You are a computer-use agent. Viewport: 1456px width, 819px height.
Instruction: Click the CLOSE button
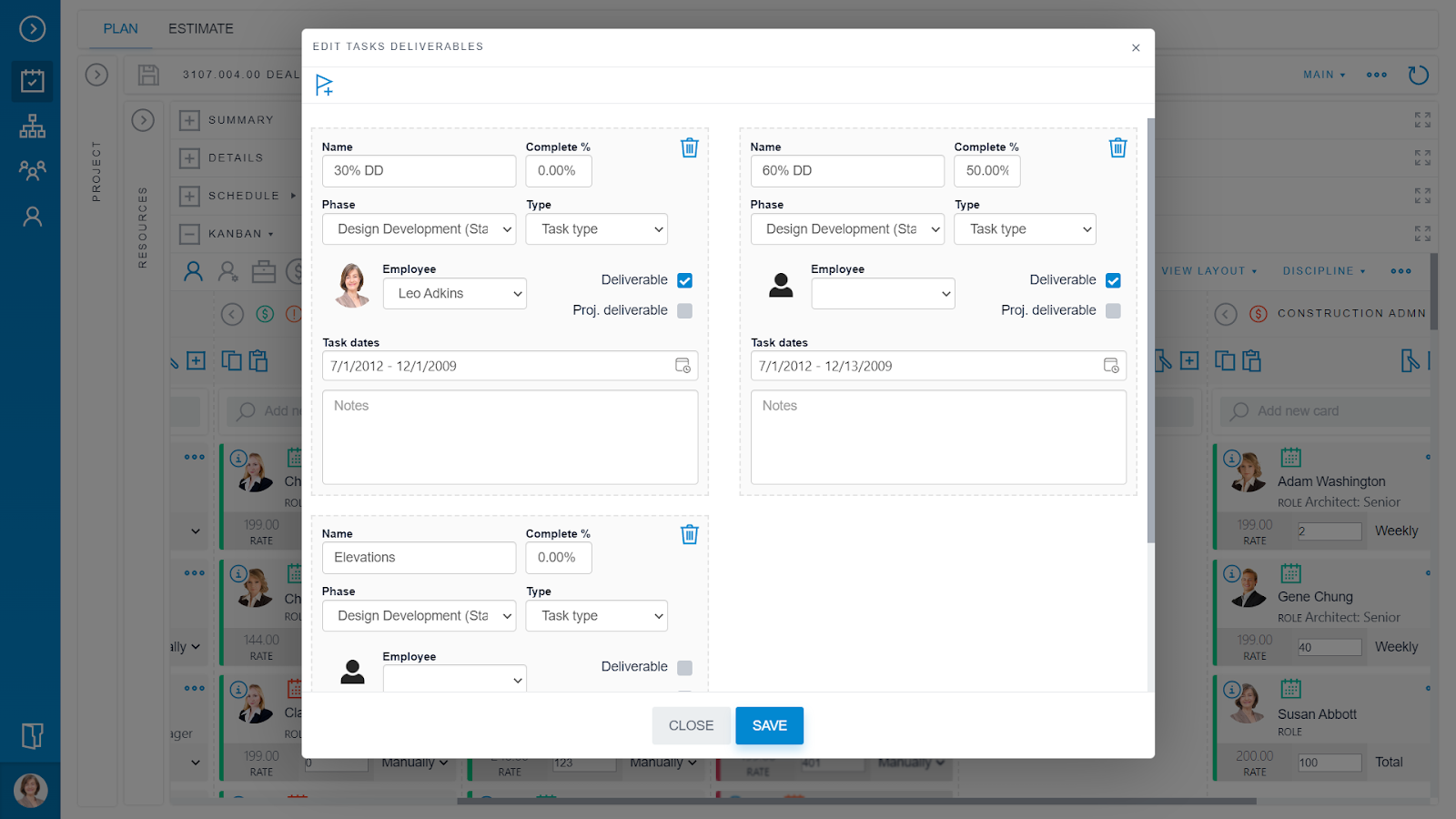click(691, 725)
